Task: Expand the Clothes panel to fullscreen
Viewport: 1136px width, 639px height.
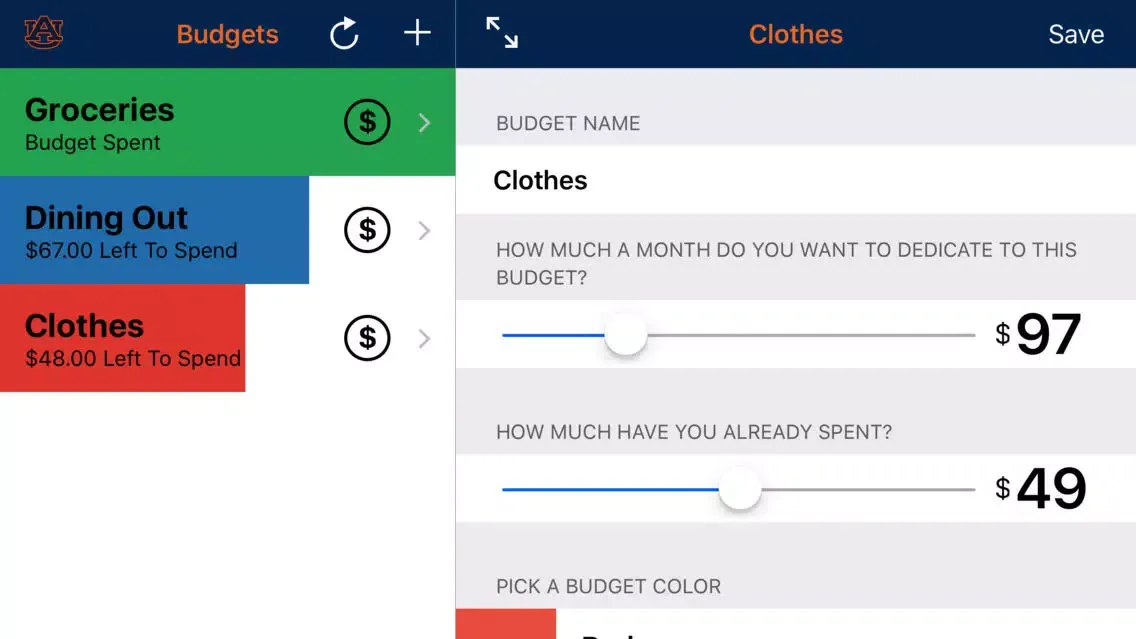Action: (x=502, y=33)
